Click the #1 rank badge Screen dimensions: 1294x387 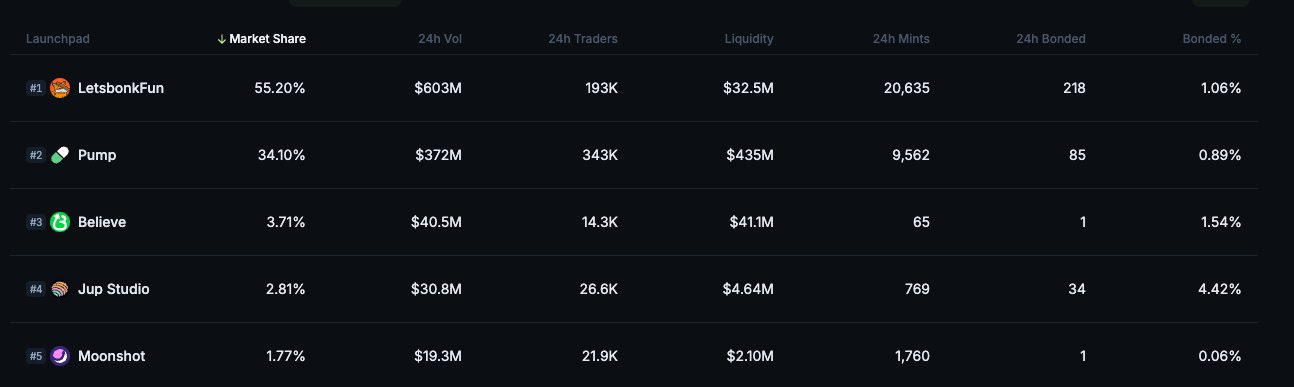pos(36,88)
